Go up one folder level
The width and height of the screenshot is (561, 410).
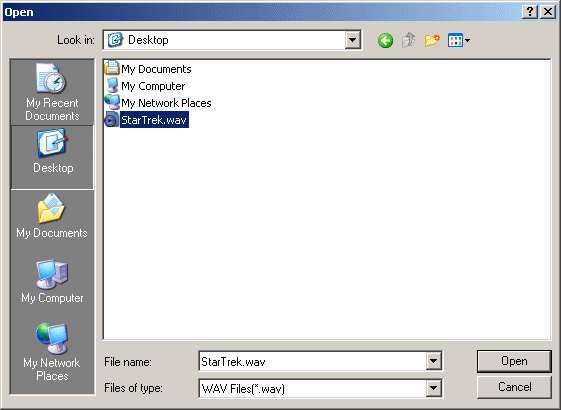(408, 40)
